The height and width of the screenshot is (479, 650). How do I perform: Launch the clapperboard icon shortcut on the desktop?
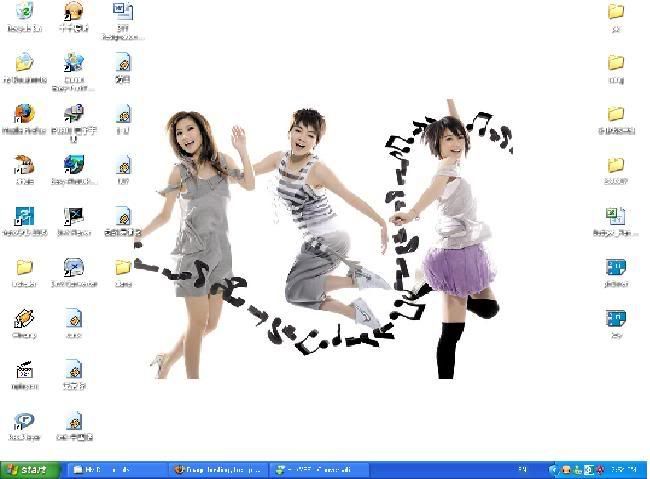tap(24, 370)
